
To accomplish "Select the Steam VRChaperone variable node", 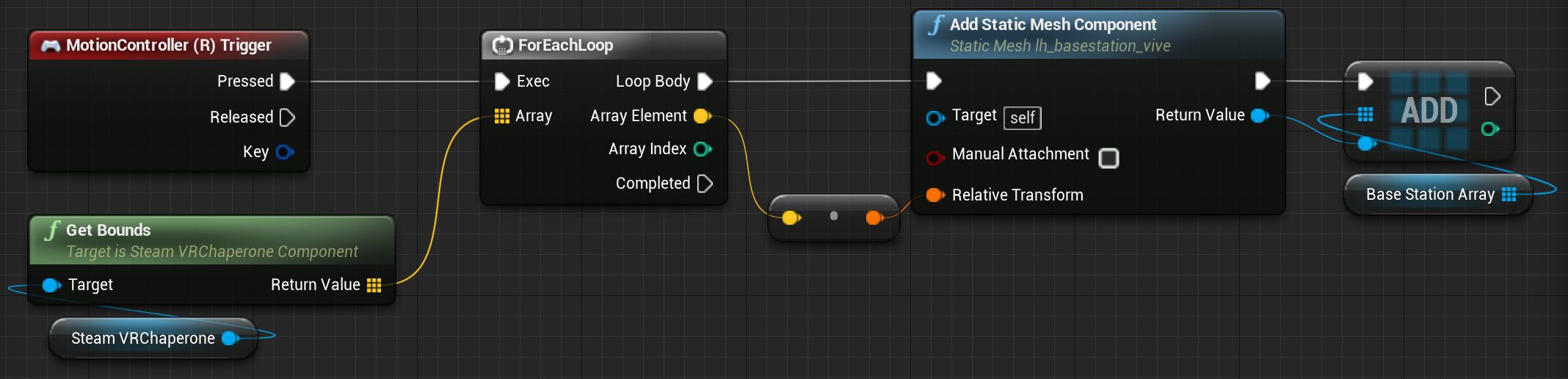I will pyautogui.click(x=153, y=339).
